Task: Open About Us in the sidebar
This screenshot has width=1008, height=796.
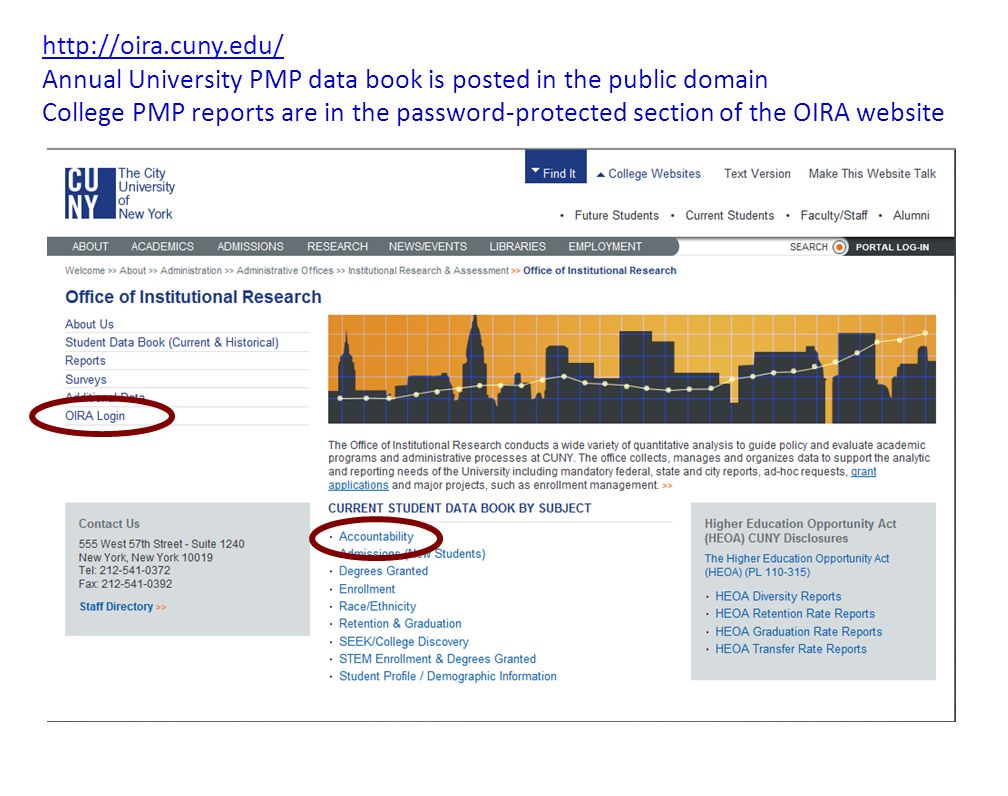Action: pyautogui.click(x=89, y=325)
